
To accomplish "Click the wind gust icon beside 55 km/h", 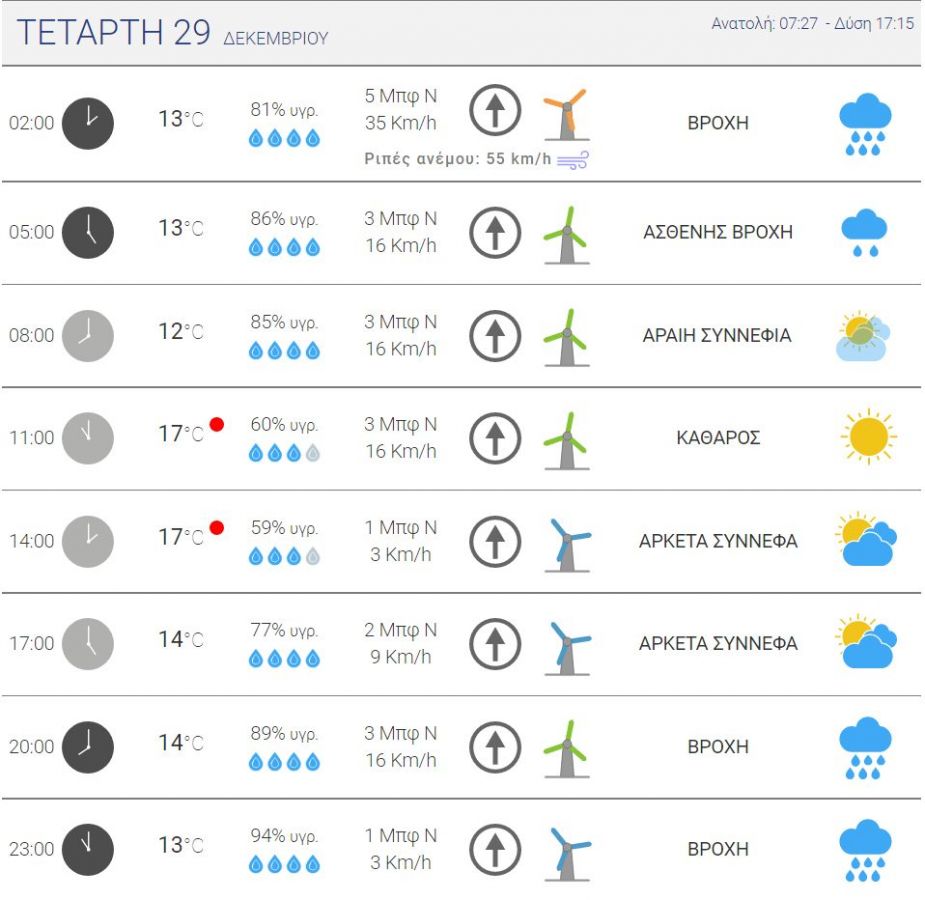I will coord(572,161).
